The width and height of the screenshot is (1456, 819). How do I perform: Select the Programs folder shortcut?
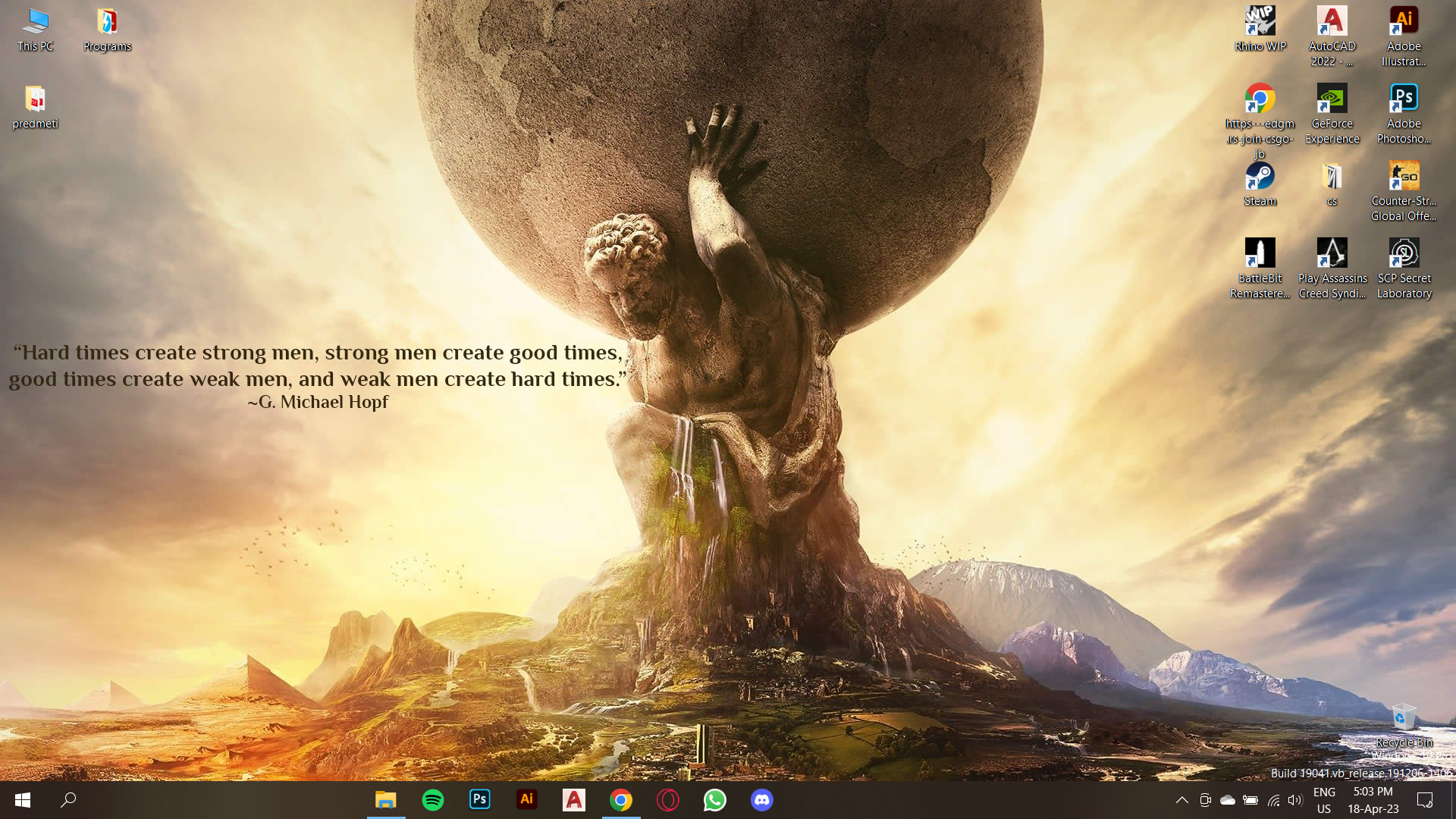click(107, 30)
